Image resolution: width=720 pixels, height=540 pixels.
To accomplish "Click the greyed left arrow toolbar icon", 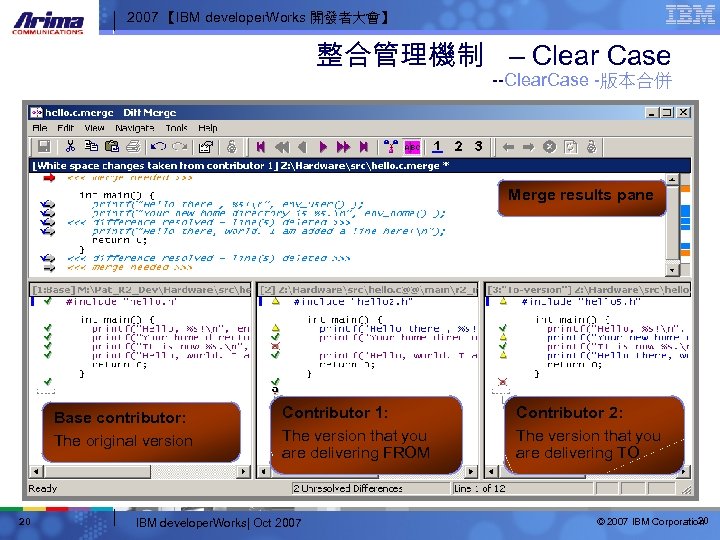I will coord(508,147).
